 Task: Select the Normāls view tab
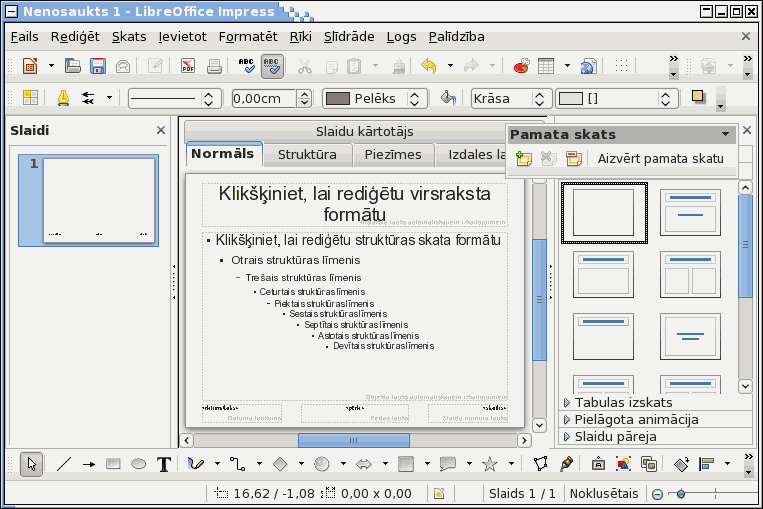[223, 154]
